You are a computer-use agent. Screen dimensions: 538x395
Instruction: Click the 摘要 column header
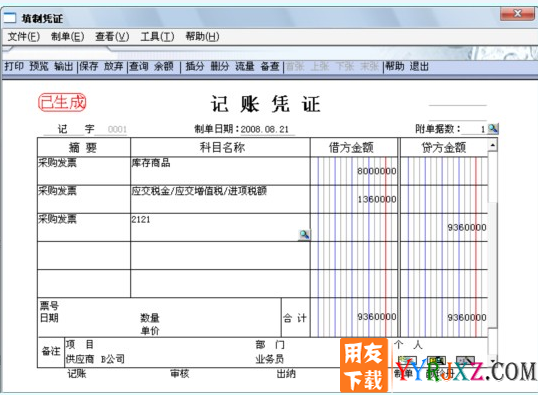click(83, 148)
